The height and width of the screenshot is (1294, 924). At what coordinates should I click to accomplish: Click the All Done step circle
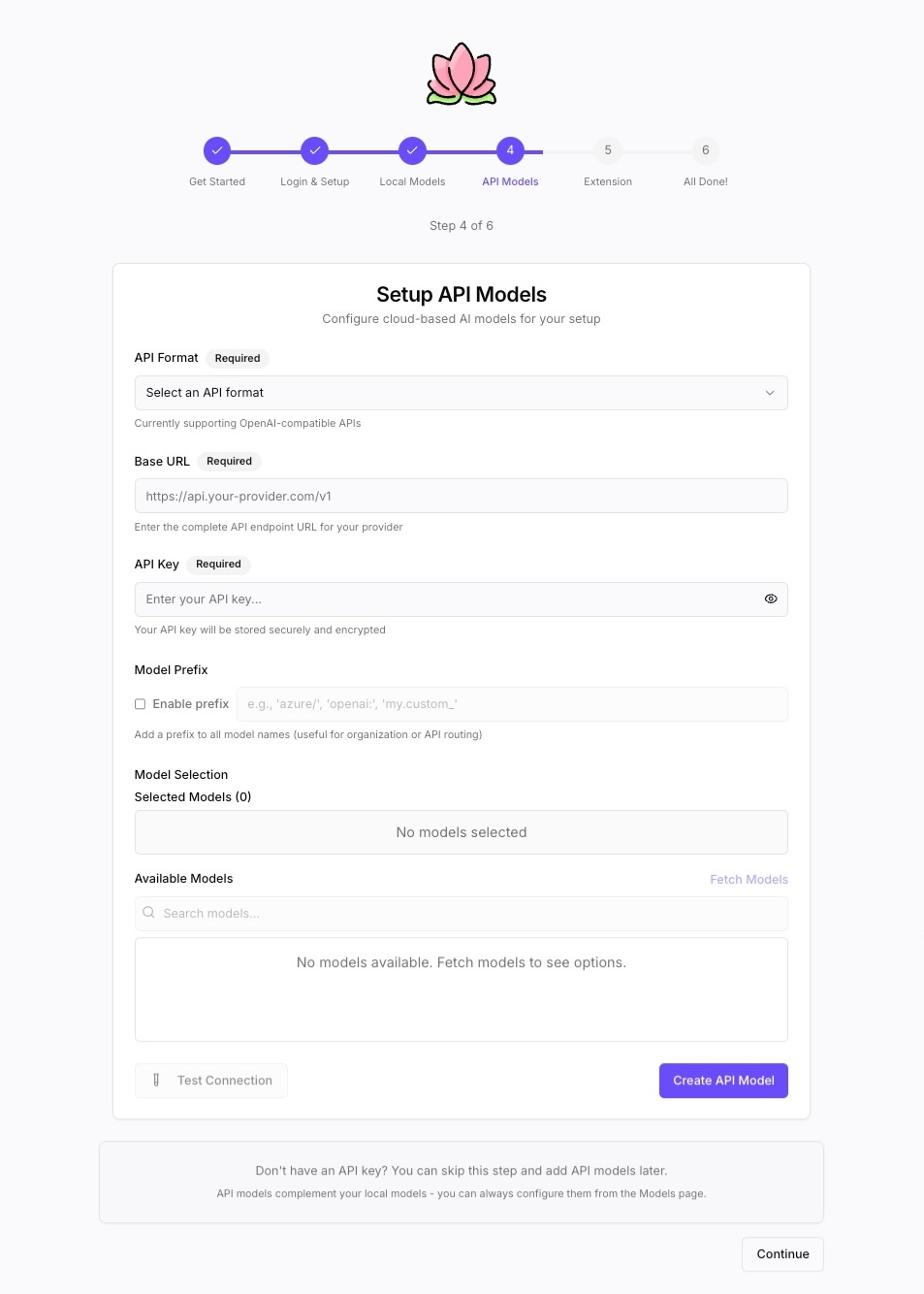(705, 150)
